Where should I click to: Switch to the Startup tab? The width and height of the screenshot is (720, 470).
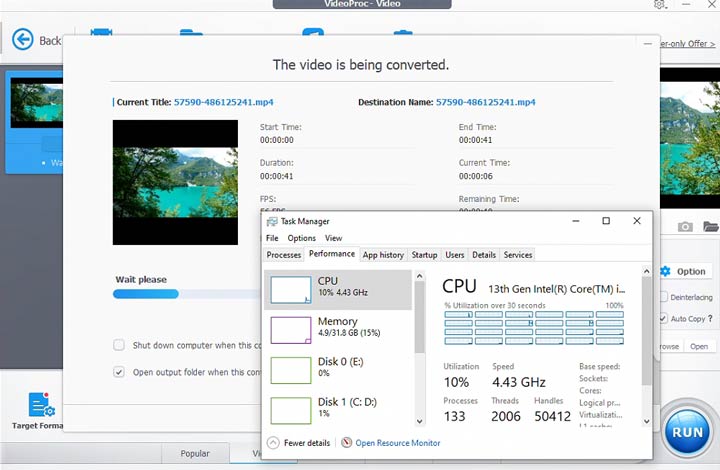424,255
